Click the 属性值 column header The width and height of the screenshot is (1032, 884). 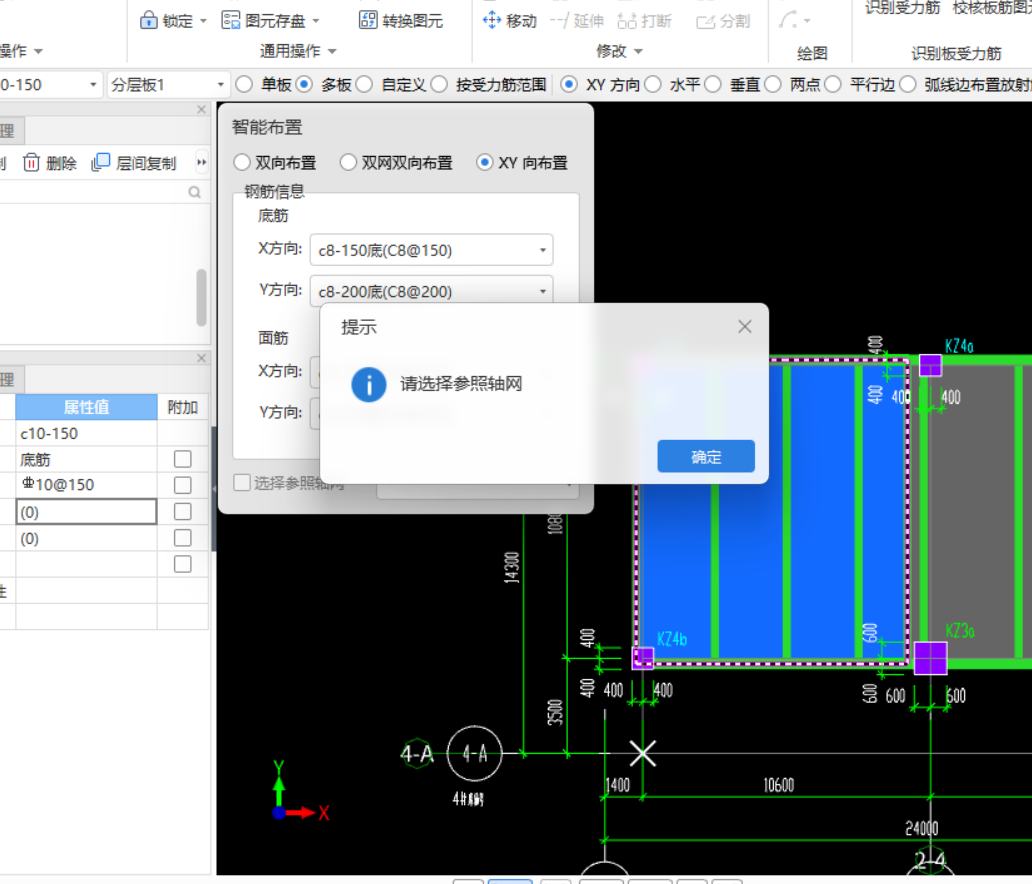point(86,407)
